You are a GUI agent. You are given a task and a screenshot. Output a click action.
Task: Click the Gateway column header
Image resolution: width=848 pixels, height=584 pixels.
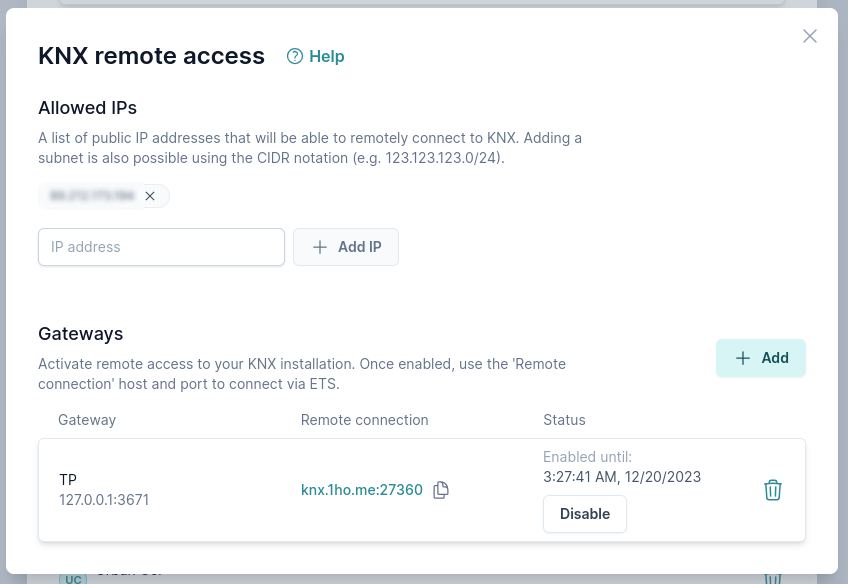[x=87, y=420]
